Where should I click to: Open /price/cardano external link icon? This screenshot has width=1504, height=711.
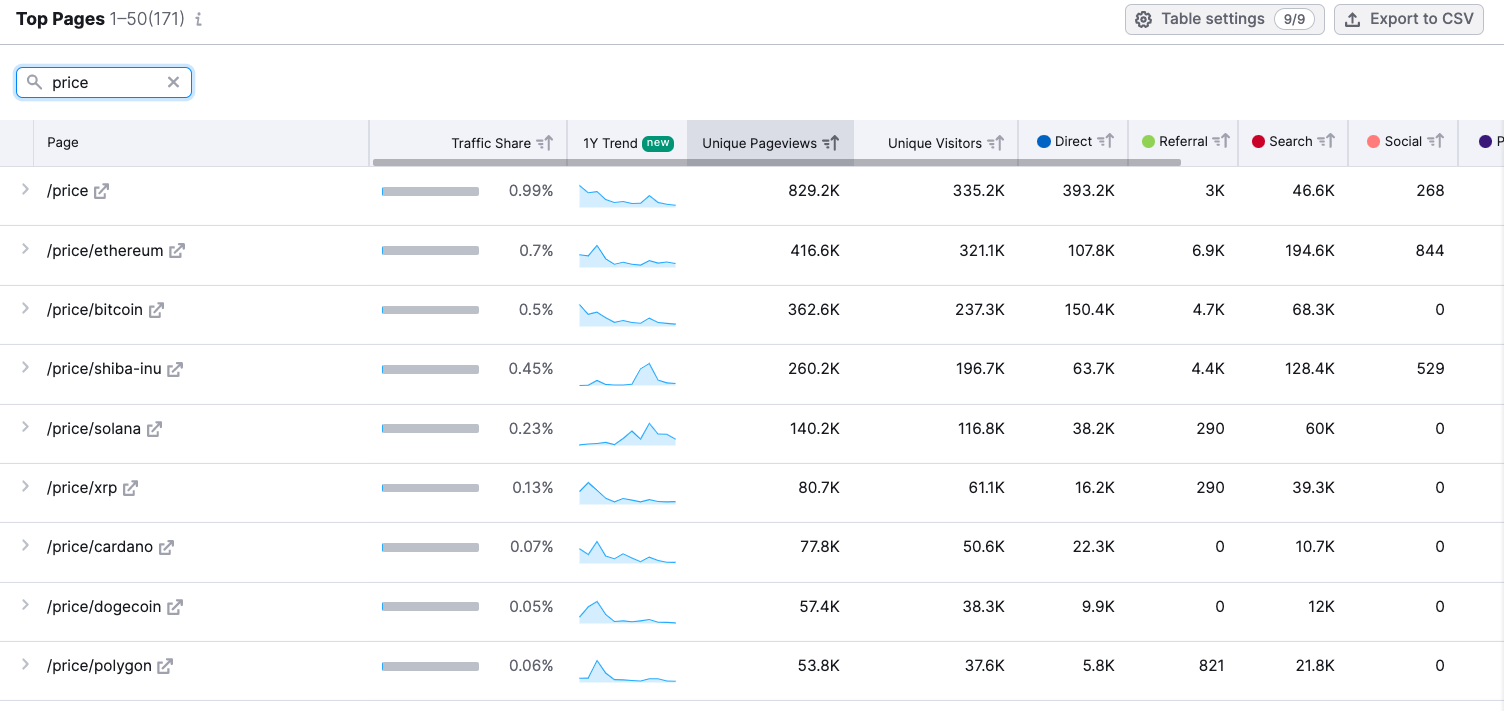pyautogui.click(x=166, y=547)
